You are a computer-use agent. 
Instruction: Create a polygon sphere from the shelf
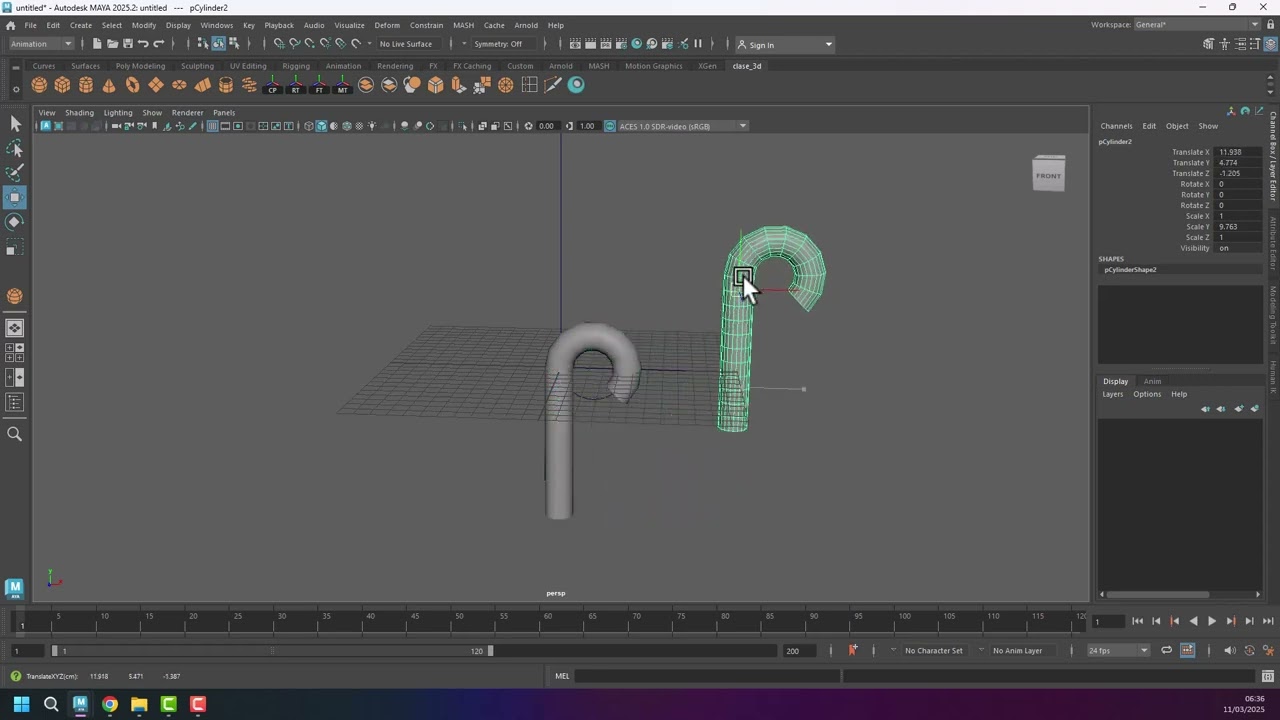(40, 85)
